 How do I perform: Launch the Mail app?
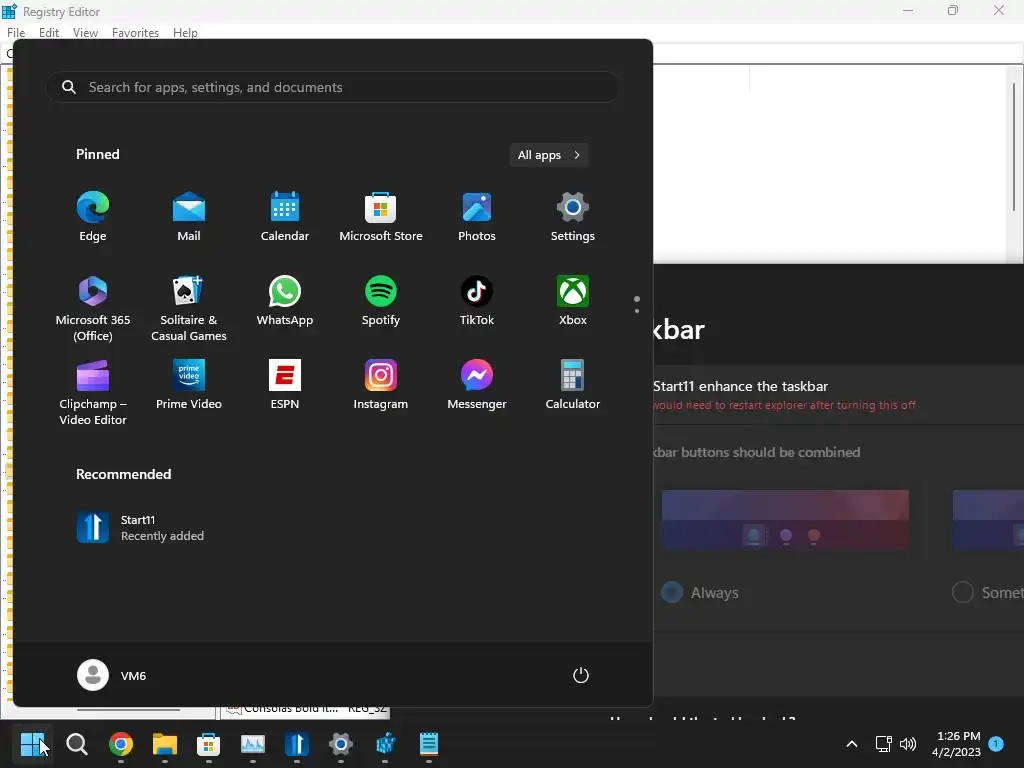pos(189,217)
